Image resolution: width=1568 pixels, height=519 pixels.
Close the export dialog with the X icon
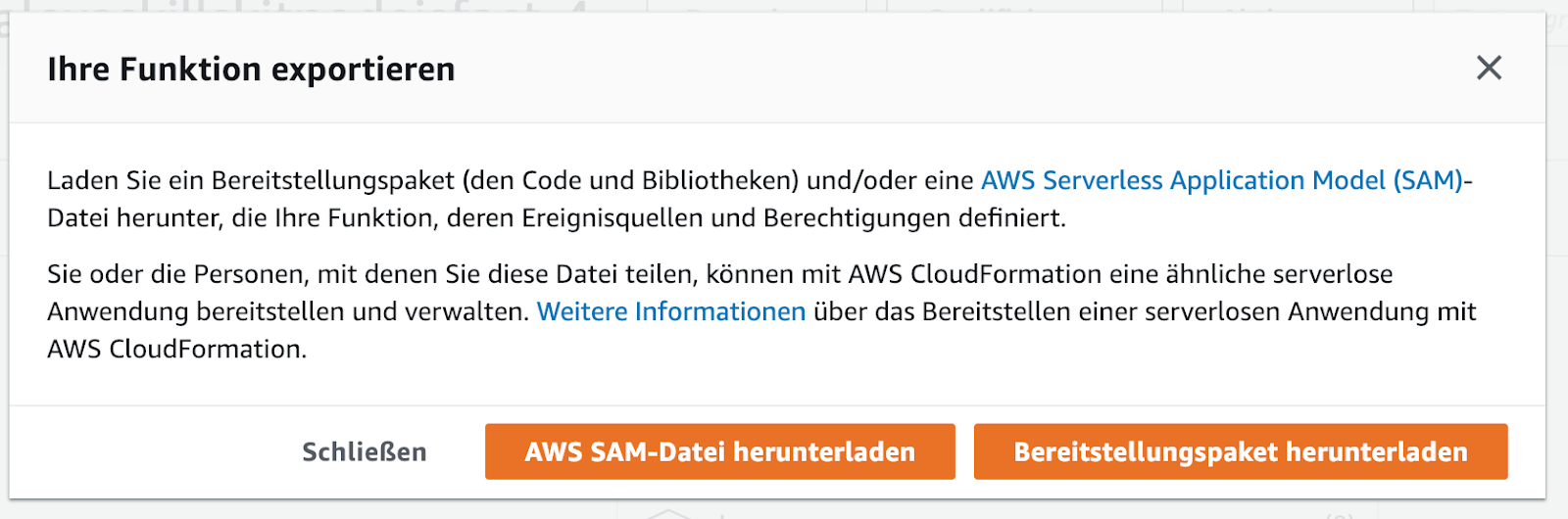coord(1489,69)
